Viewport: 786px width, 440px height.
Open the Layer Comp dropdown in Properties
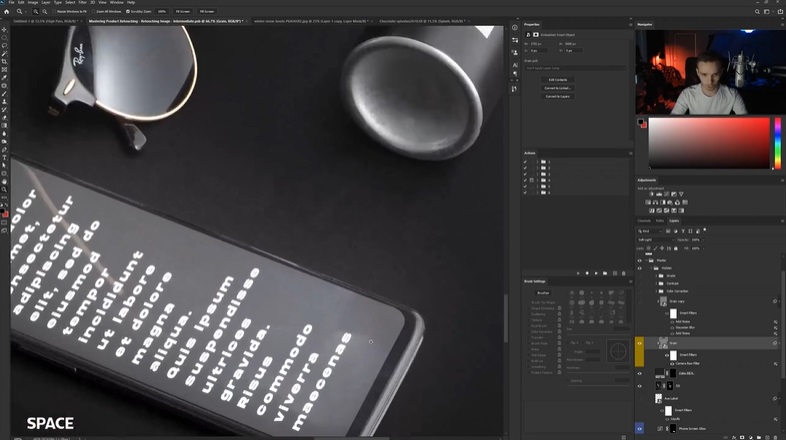[575, 68]
